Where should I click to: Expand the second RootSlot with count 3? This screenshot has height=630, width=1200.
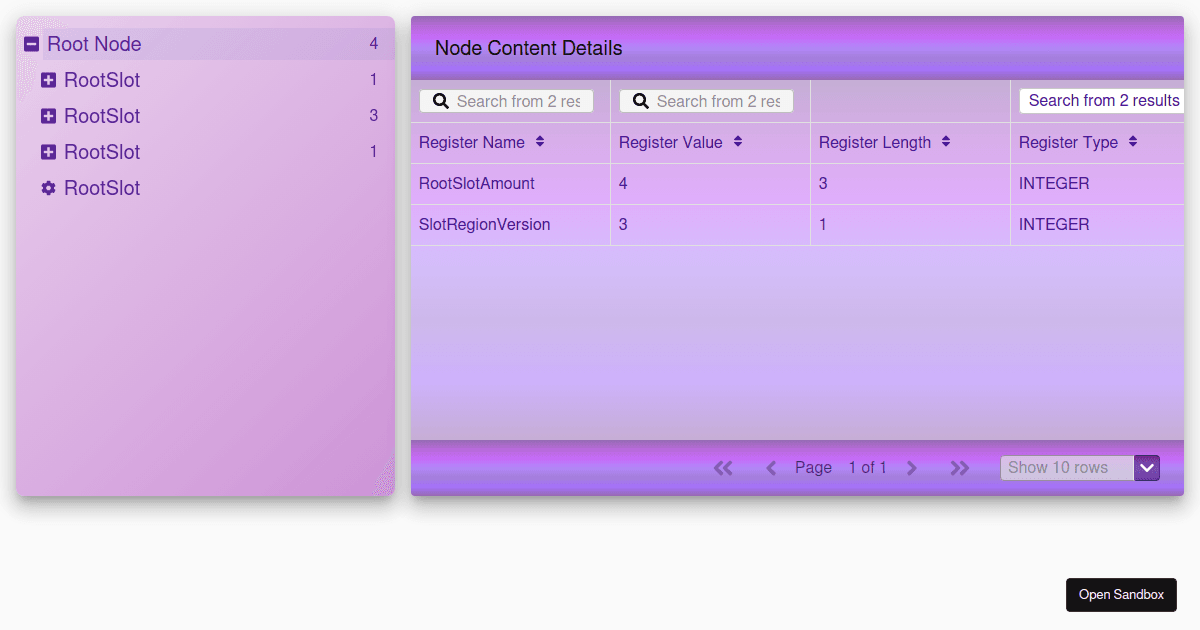[48, 116]
